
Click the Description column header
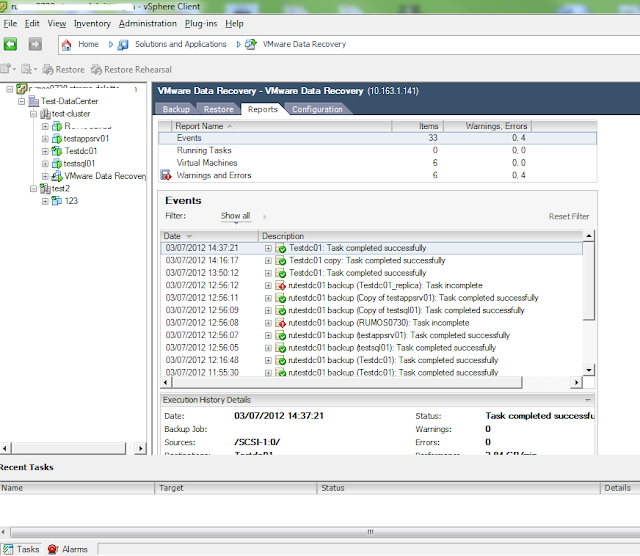[420, 236]
